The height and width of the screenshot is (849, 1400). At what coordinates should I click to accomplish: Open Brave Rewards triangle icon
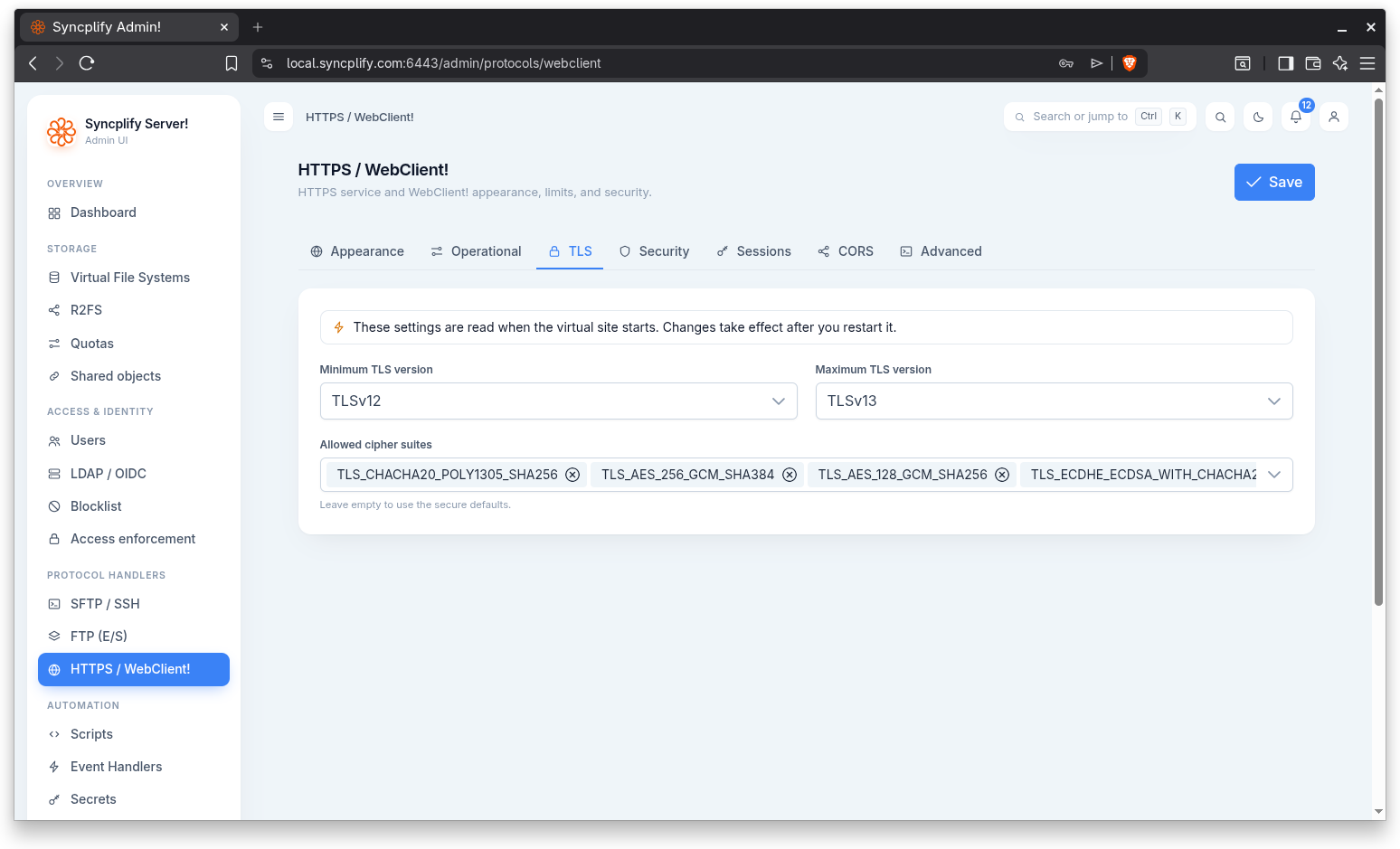click(x=1096, y=63)
